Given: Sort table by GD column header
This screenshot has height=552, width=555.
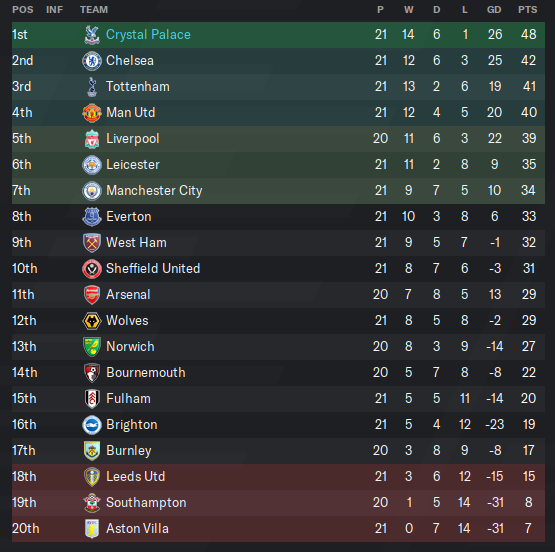Looking at the screenshot, I should [494, 10].
